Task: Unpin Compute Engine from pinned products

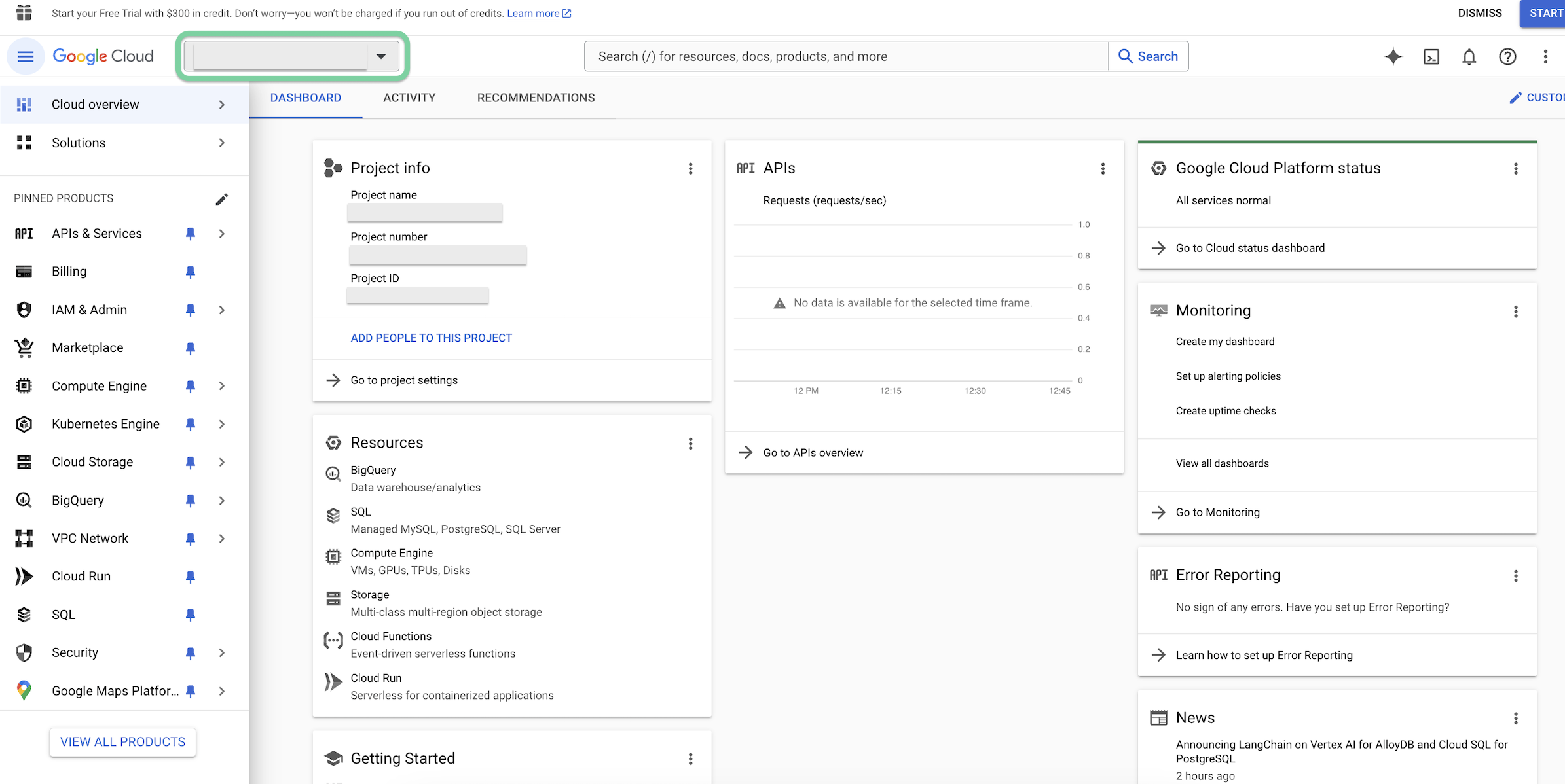Action: click(191, 386)
